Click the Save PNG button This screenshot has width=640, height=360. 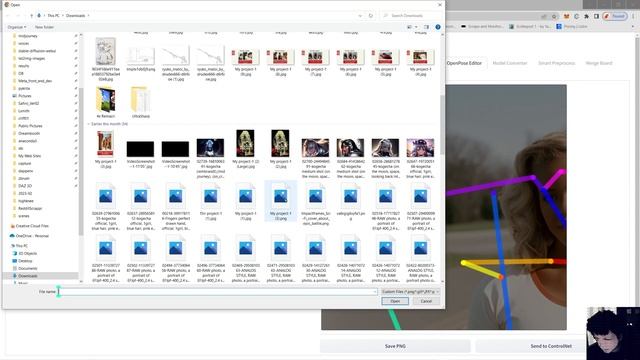[395, 346]
